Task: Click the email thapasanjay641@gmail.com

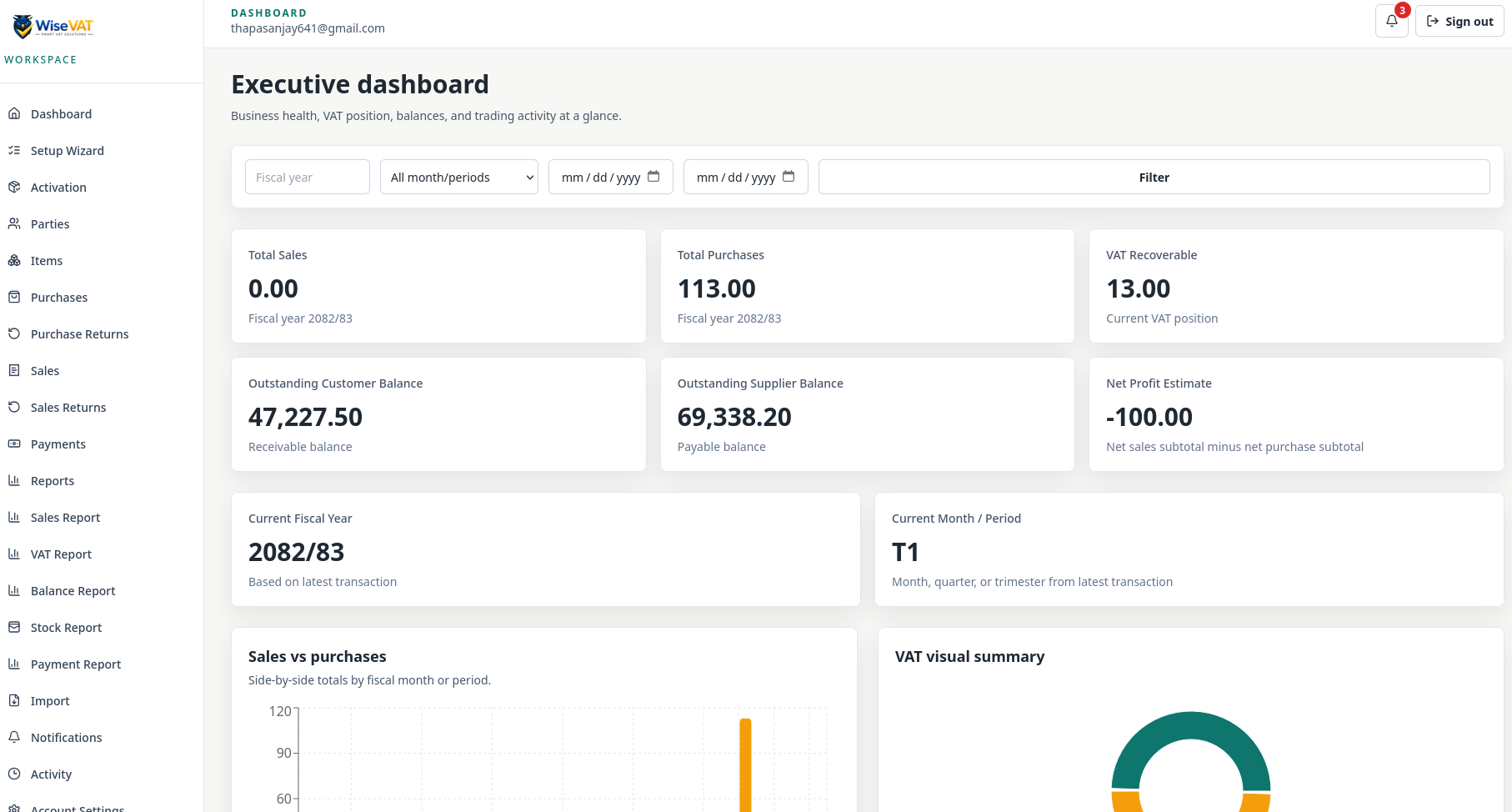Action: [308, 28]
